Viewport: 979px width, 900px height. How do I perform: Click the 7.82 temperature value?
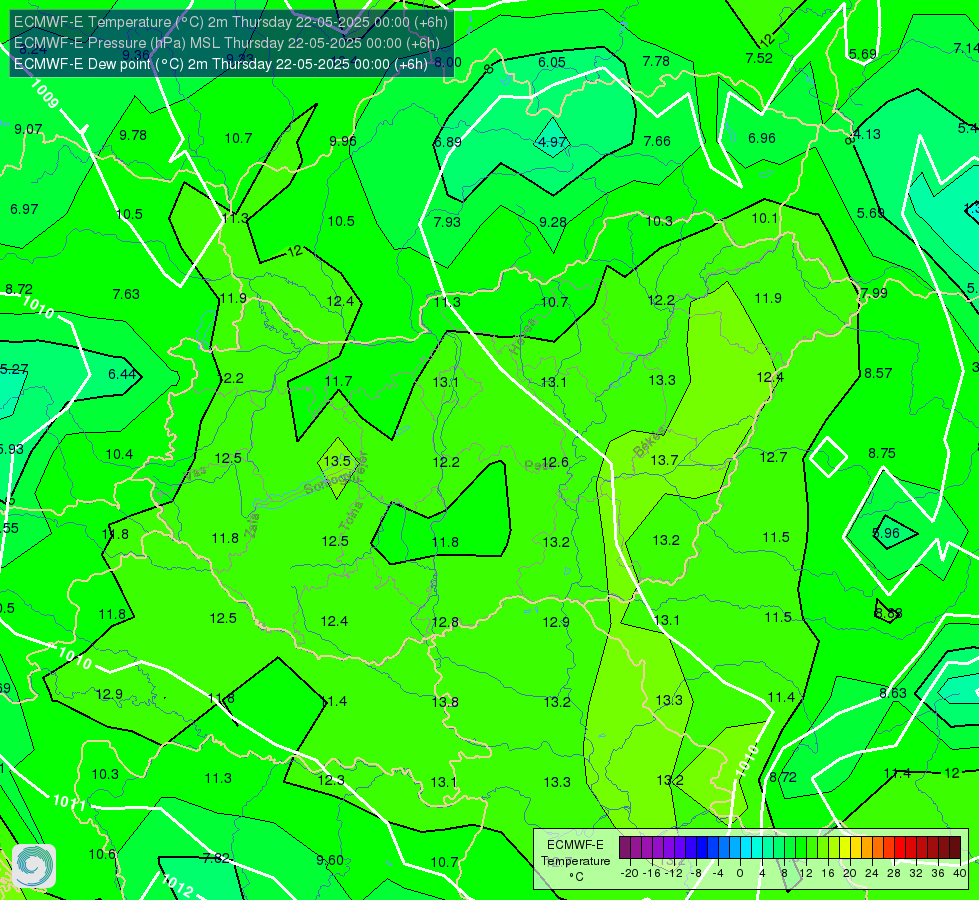[216, 858]
